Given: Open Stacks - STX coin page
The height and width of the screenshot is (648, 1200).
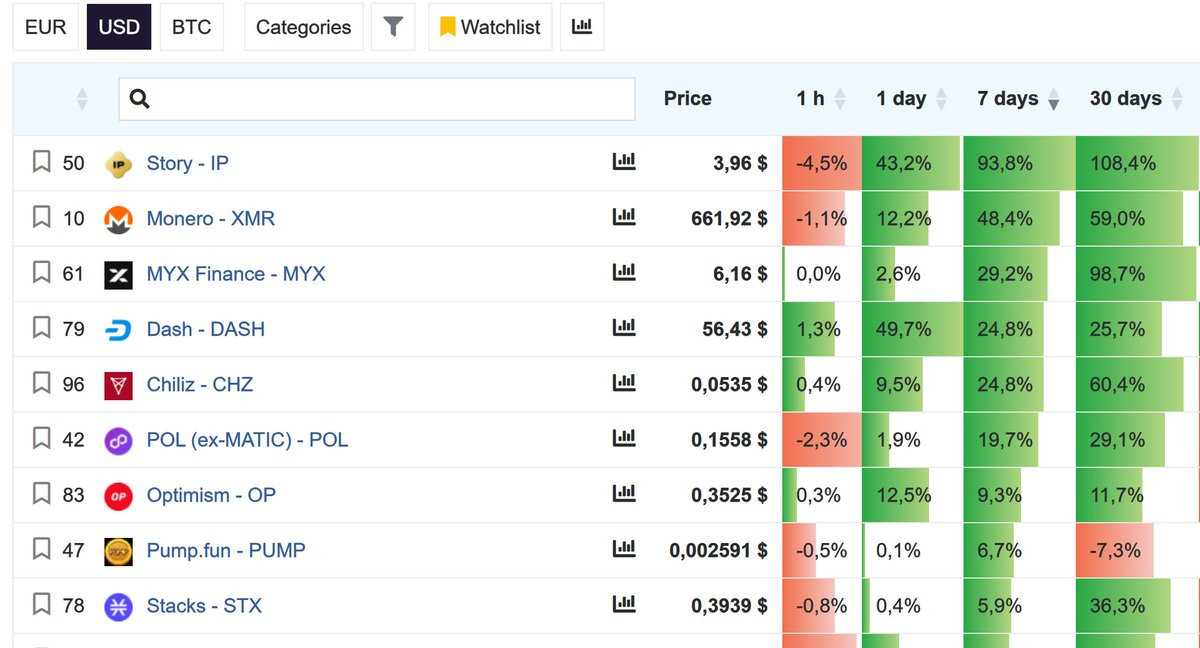Looking at the screenshot, I should [x=204, y=605].
